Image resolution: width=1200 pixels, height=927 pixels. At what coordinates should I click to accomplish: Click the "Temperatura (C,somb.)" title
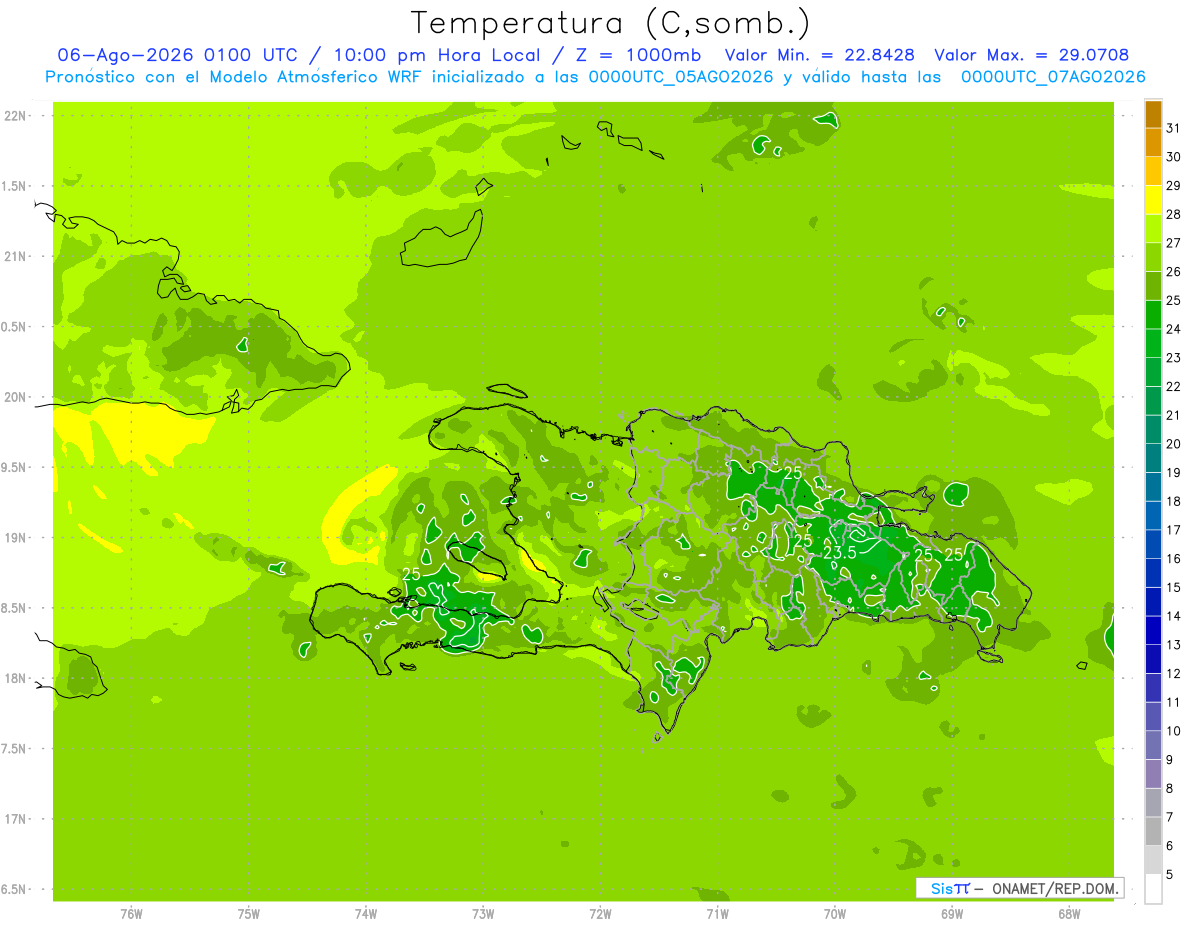[610, 22]
